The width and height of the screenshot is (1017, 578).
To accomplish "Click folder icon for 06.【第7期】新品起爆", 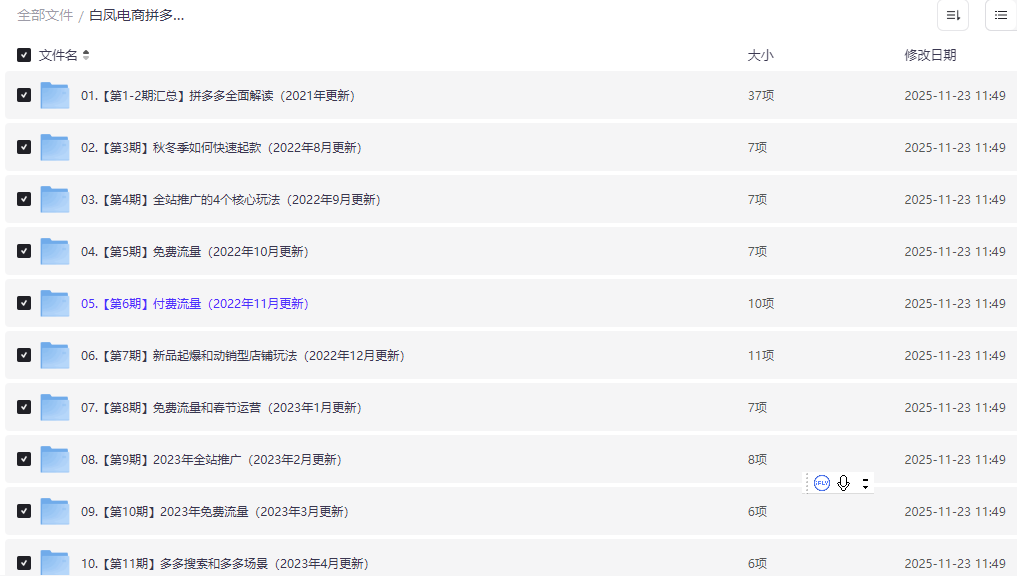I will coord(54,356).
